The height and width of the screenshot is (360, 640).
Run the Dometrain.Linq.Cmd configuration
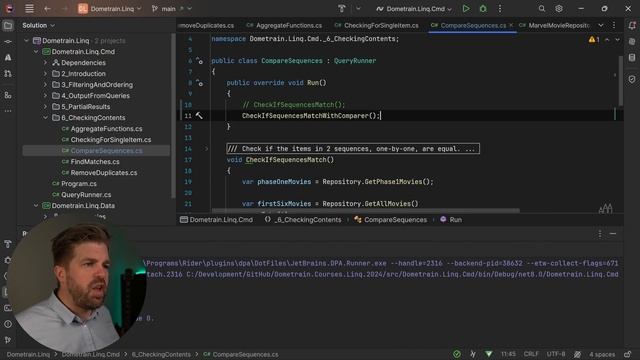[466, 9]
